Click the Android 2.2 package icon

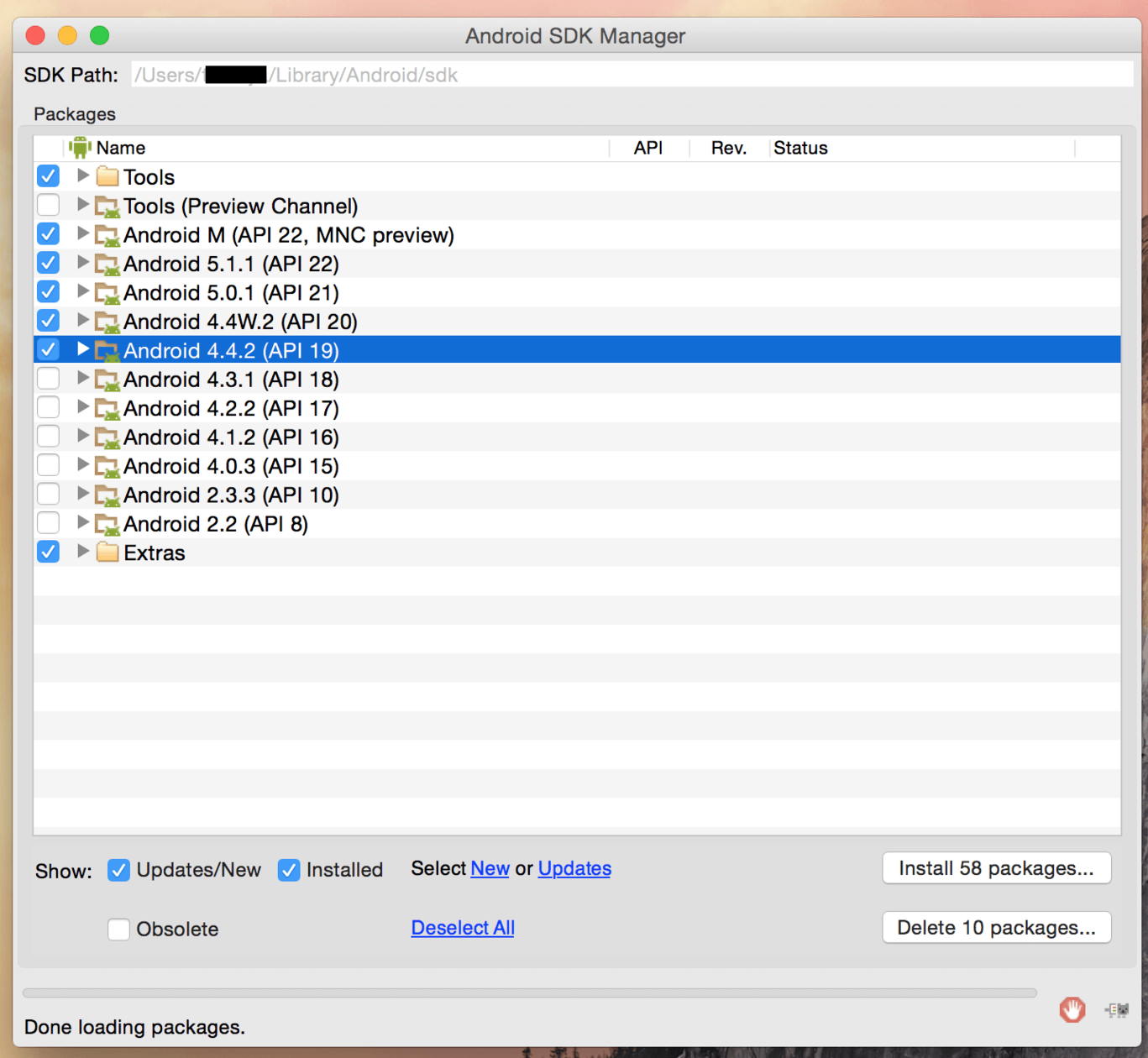coord(107,524)
